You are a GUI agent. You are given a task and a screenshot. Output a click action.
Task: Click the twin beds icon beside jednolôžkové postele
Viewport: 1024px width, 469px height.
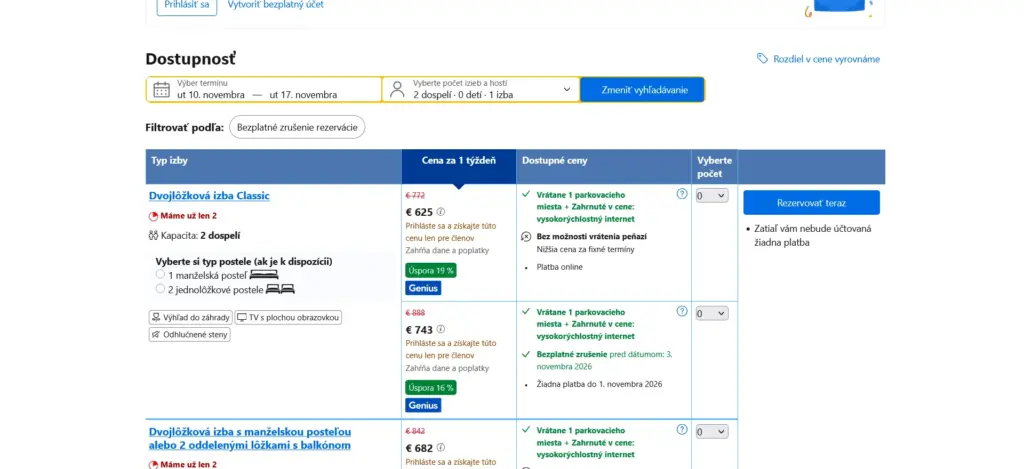pos(280,289)
